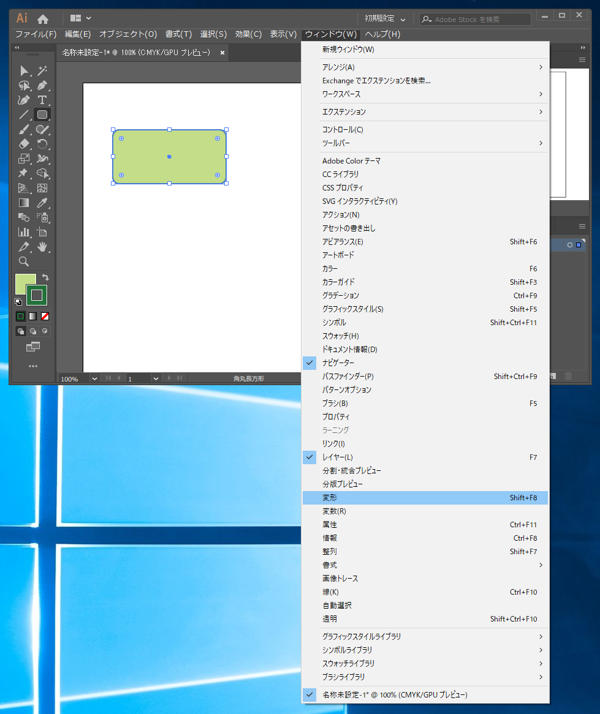The width and height of the screenshot is (600, 714).
Task: Click 新規ウィンドウ(W) menu entry
Action: (425, 50)
